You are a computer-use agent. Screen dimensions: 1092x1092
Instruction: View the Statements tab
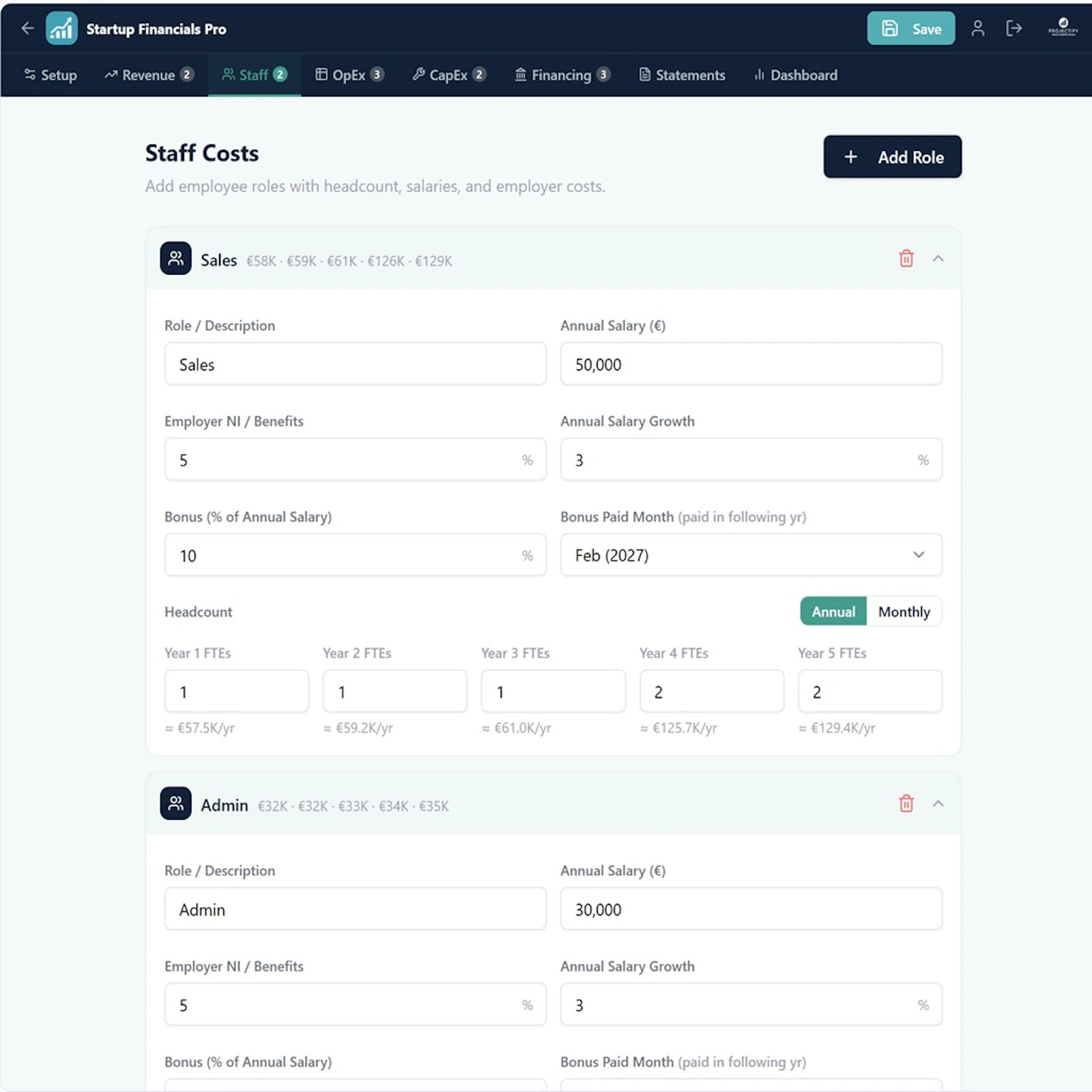(x=681, y=75)
